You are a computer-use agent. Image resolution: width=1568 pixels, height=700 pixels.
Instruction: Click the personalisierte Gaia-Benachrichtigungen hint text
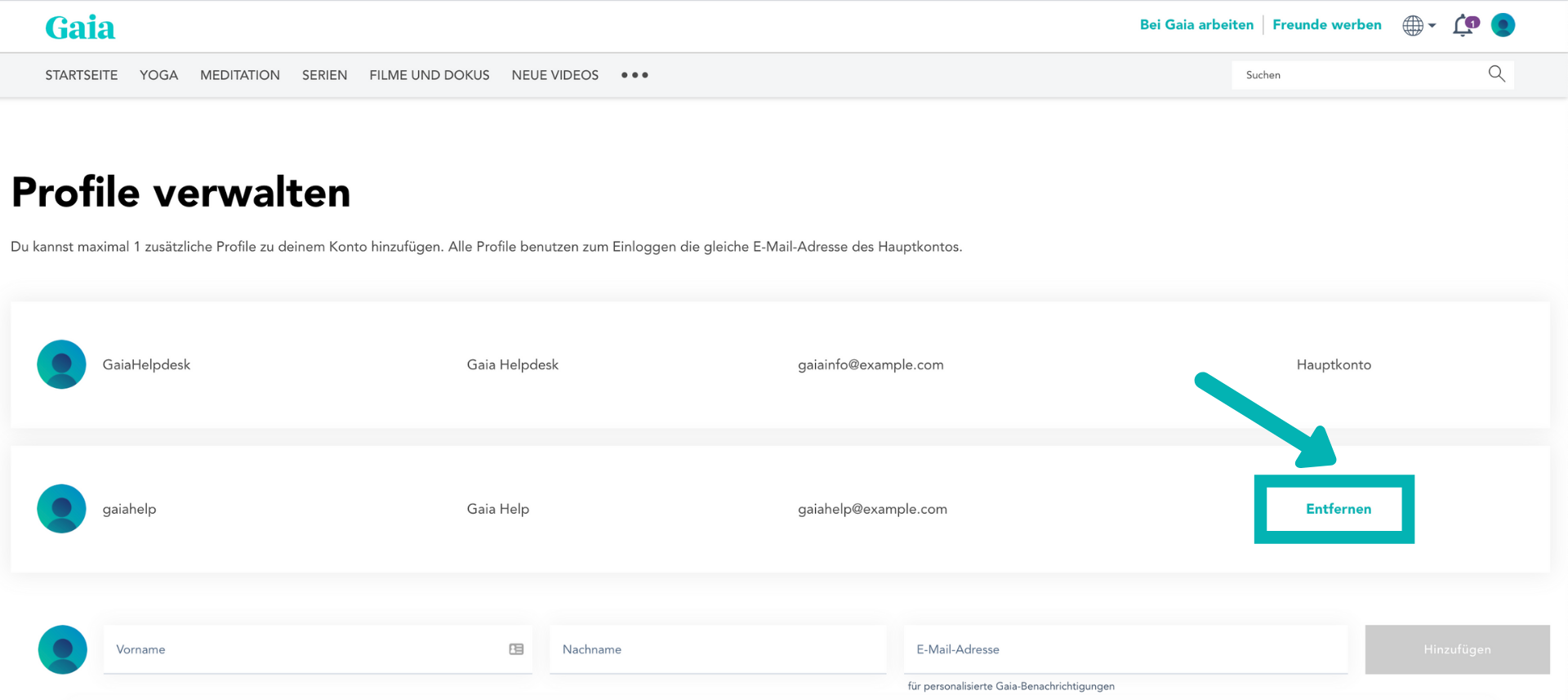[1011, 686]
